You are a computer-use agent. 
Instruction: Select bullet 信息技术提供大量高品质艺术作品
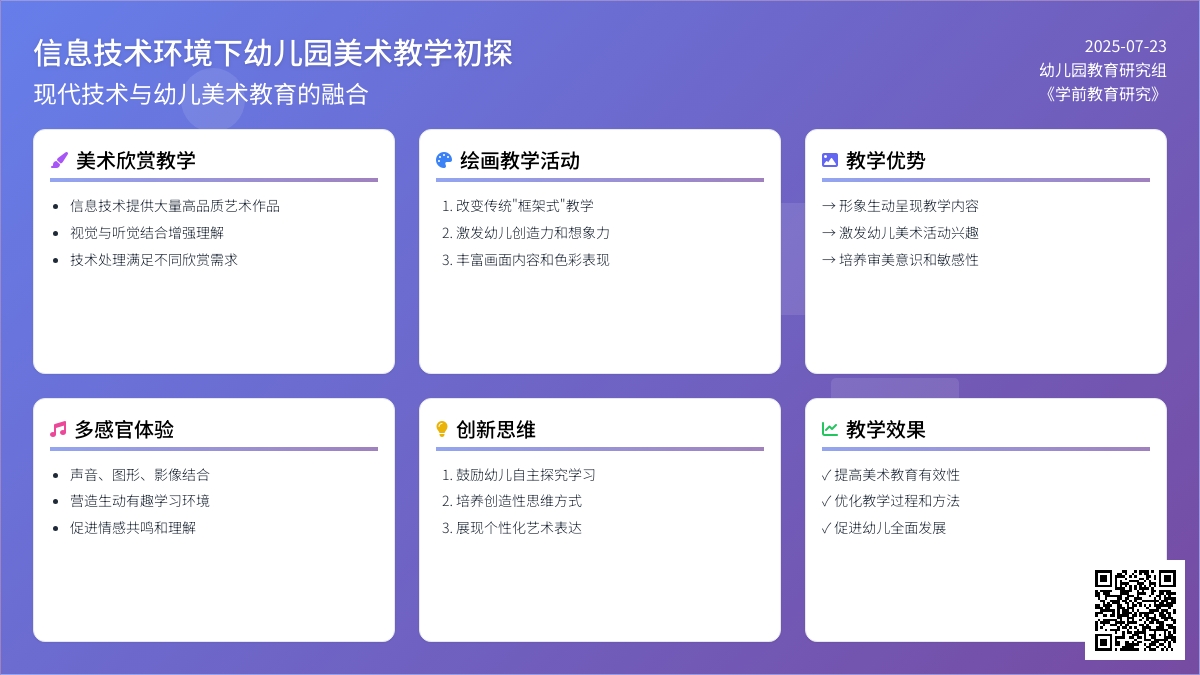pos(175,206)
